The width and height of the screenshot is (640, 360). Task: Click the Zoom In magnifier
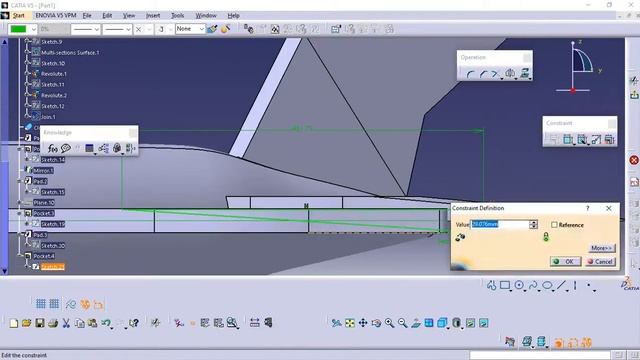[x=389, y=323]
